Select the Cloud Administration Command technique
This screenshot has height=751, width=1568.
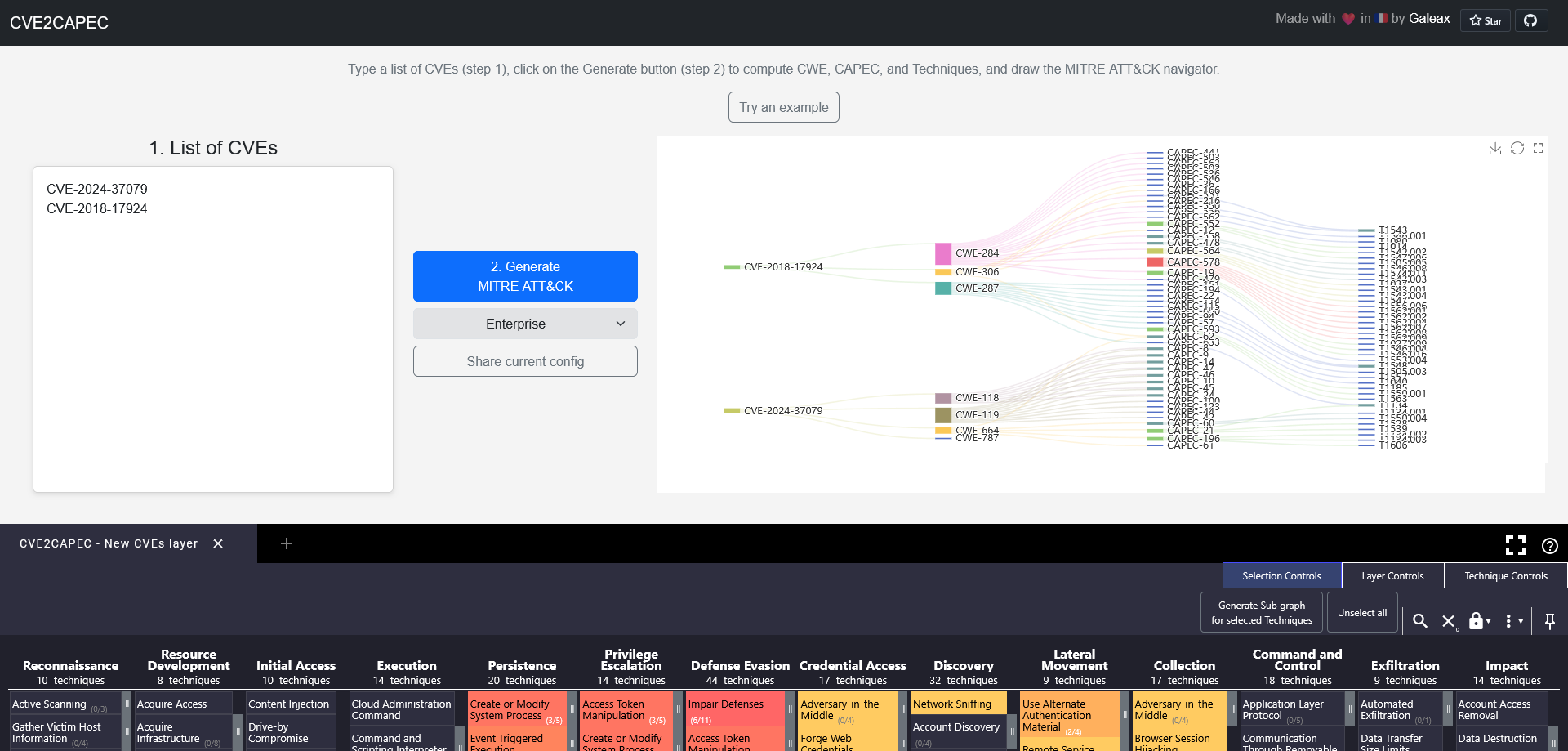point(401,709)
